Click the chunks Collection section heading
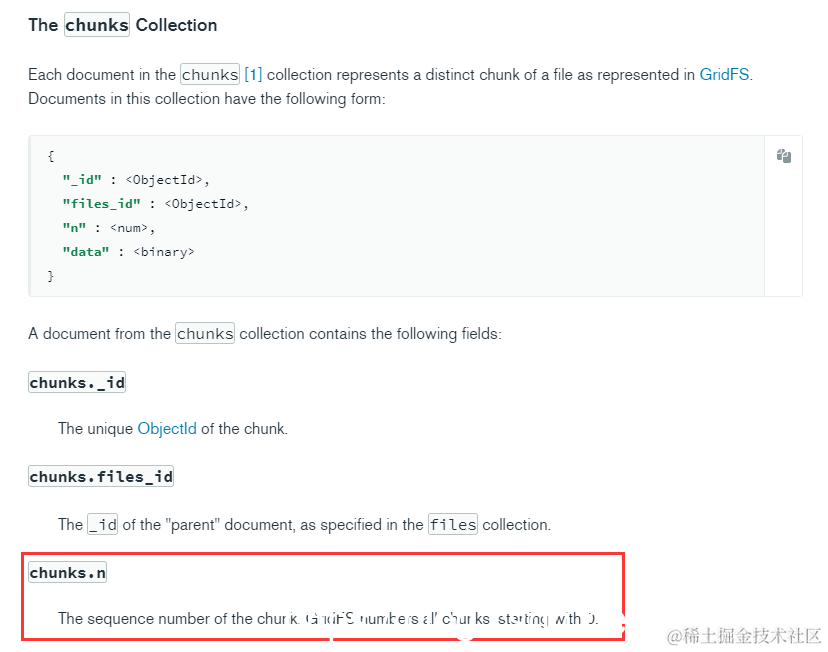828x652 pixels. click(123, 25)
